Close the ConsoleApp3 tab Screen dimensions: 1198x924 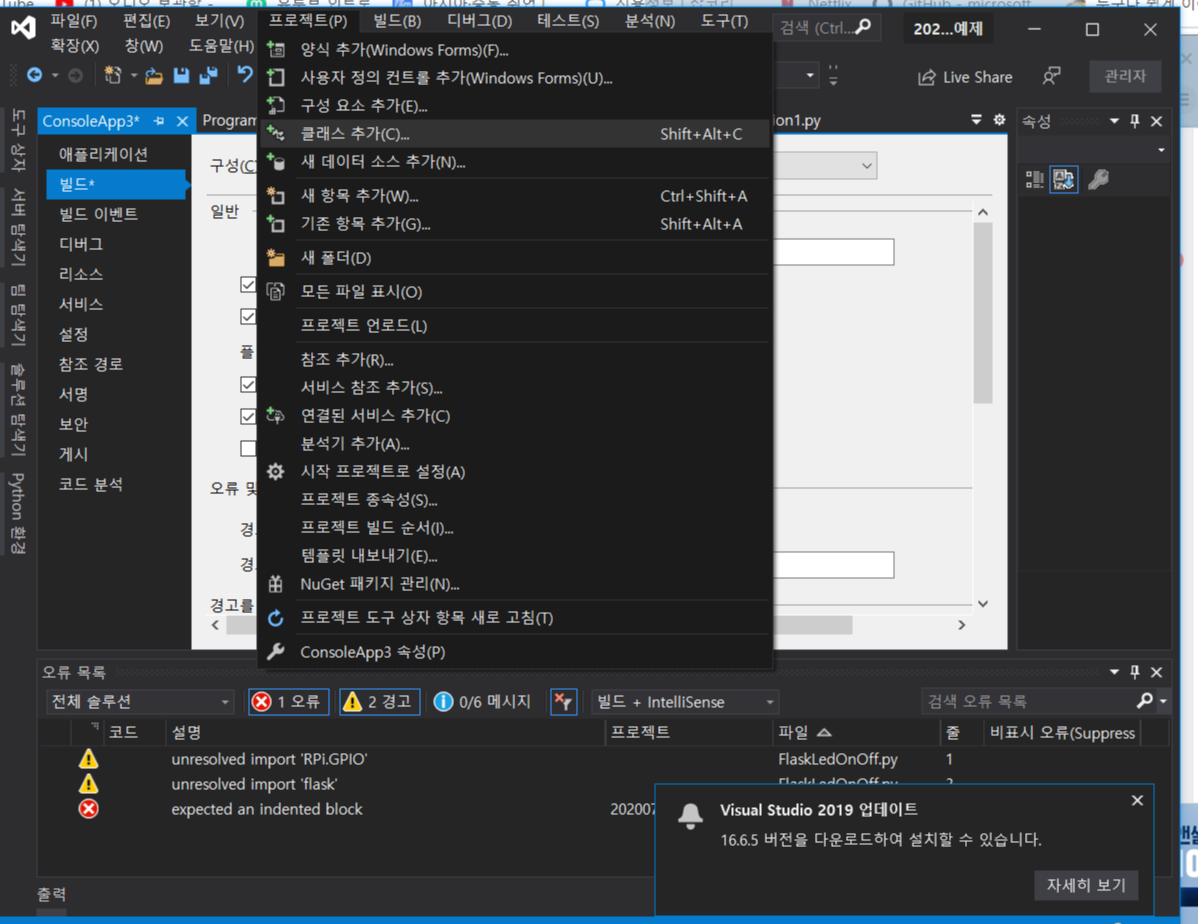point(182,121)
